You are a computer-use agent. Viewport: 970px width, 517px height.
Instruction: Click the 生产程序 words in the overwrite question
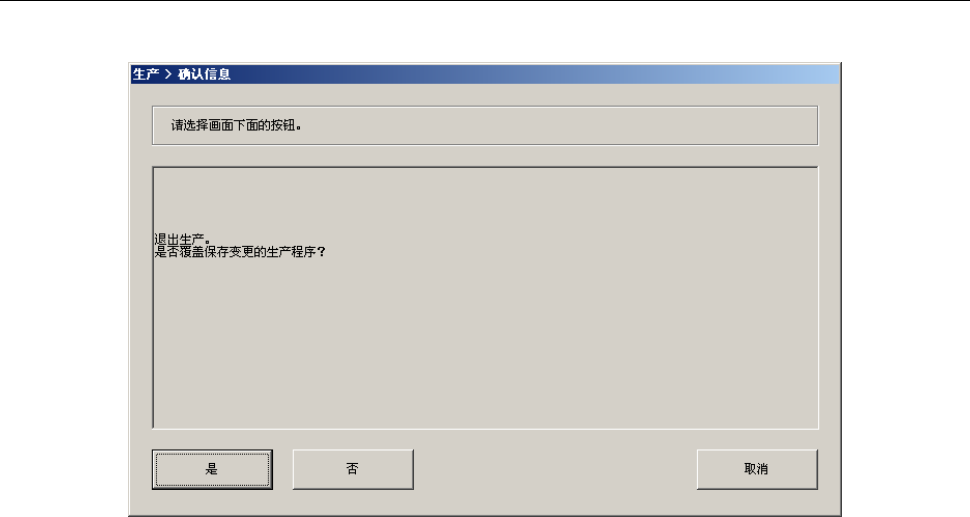(291, 252)
